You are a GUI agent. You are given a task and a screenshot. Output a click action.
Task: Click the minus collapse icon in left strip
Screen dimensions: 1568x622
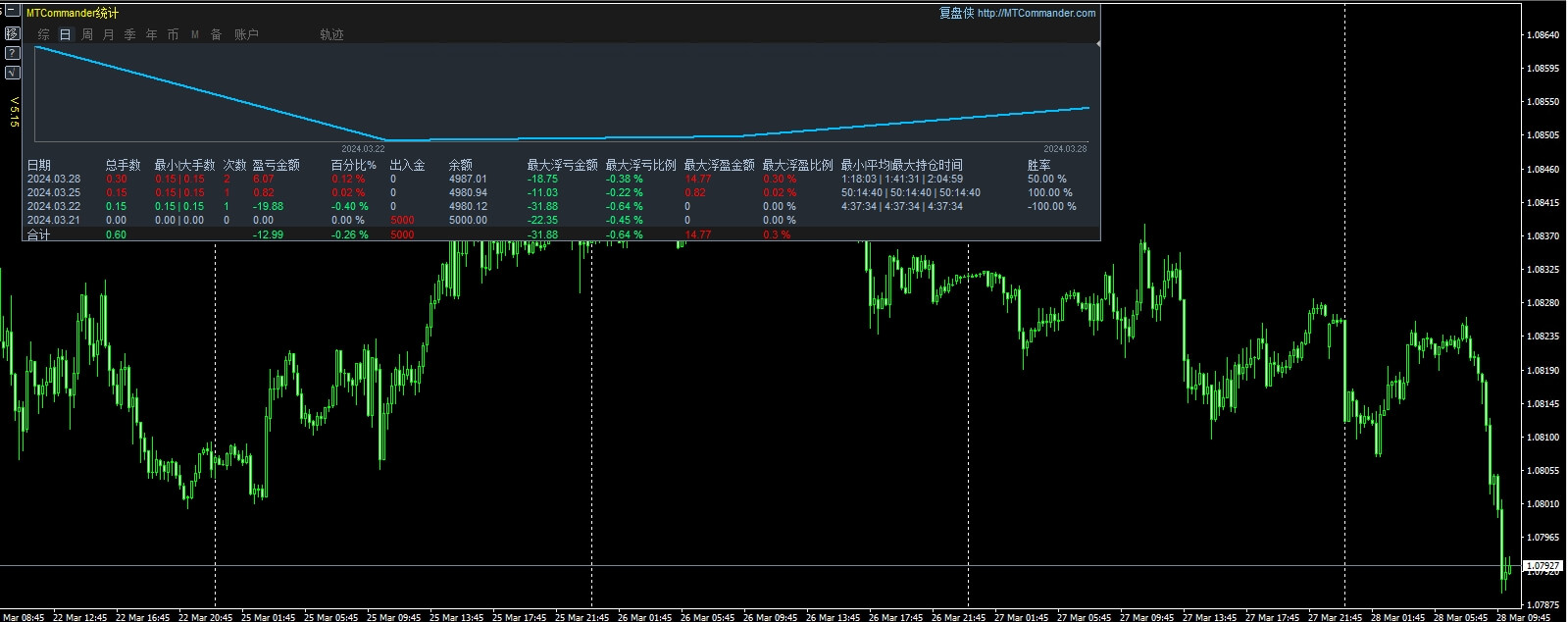pos(12,12)
